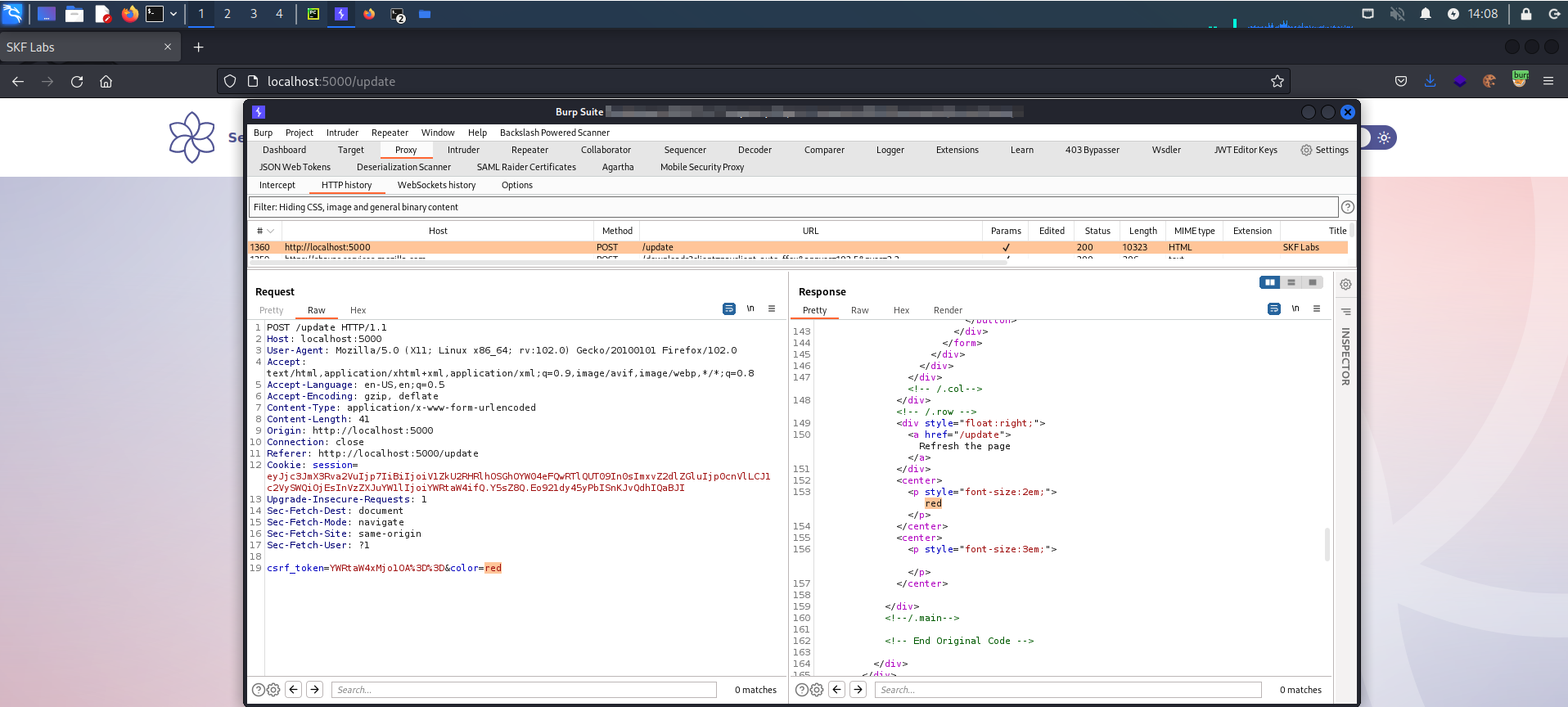This screenshot has height=707, width=1568.
Task: Open the Response panel hamburger options menu
Action: click(x=1316, y=308)
